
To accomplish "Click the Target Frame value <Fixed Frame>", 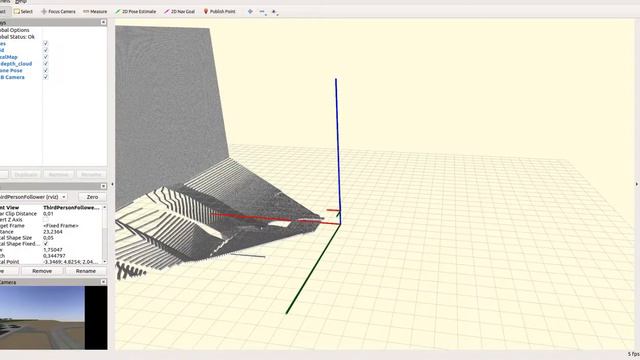I will [61, 226].
